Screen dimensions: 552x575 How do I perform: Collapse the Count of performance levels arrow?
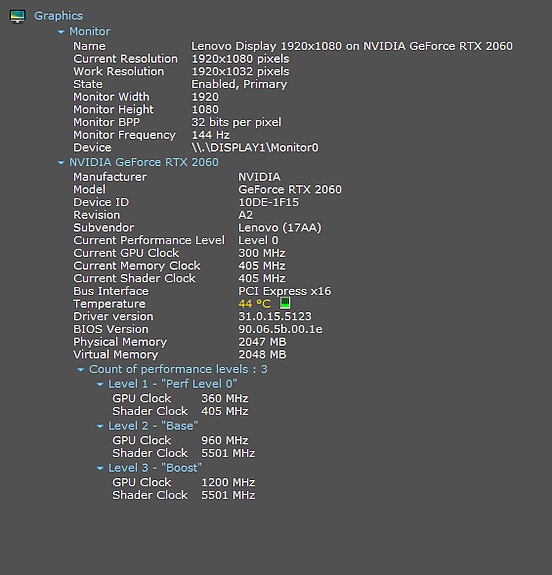point(81,370)
